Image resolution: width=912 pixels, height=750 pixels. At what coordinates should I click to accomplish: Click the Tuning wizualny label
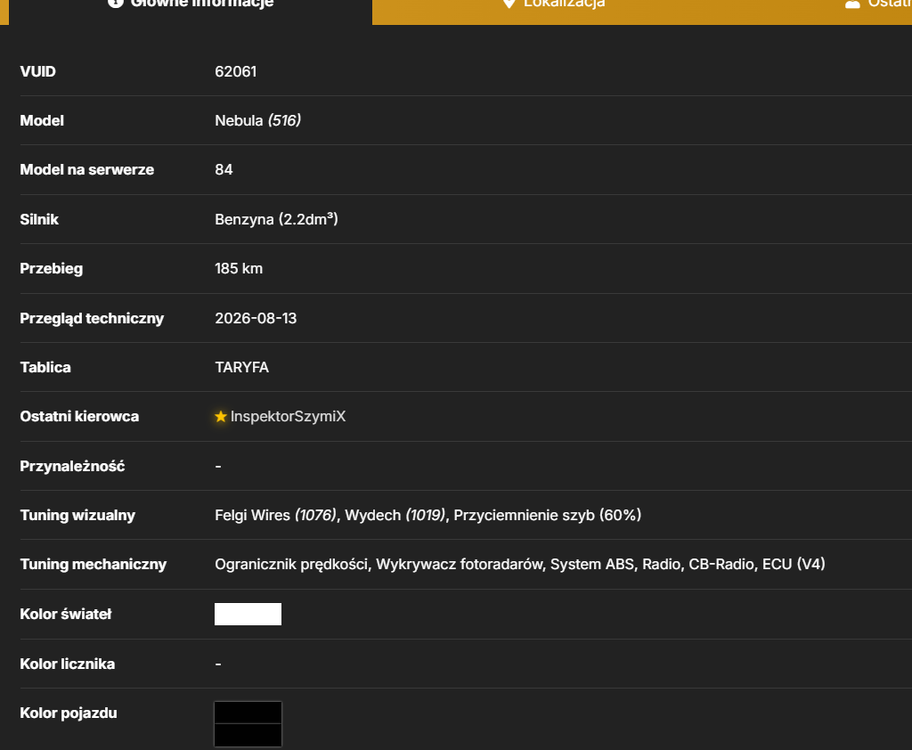tap(77, 516)
